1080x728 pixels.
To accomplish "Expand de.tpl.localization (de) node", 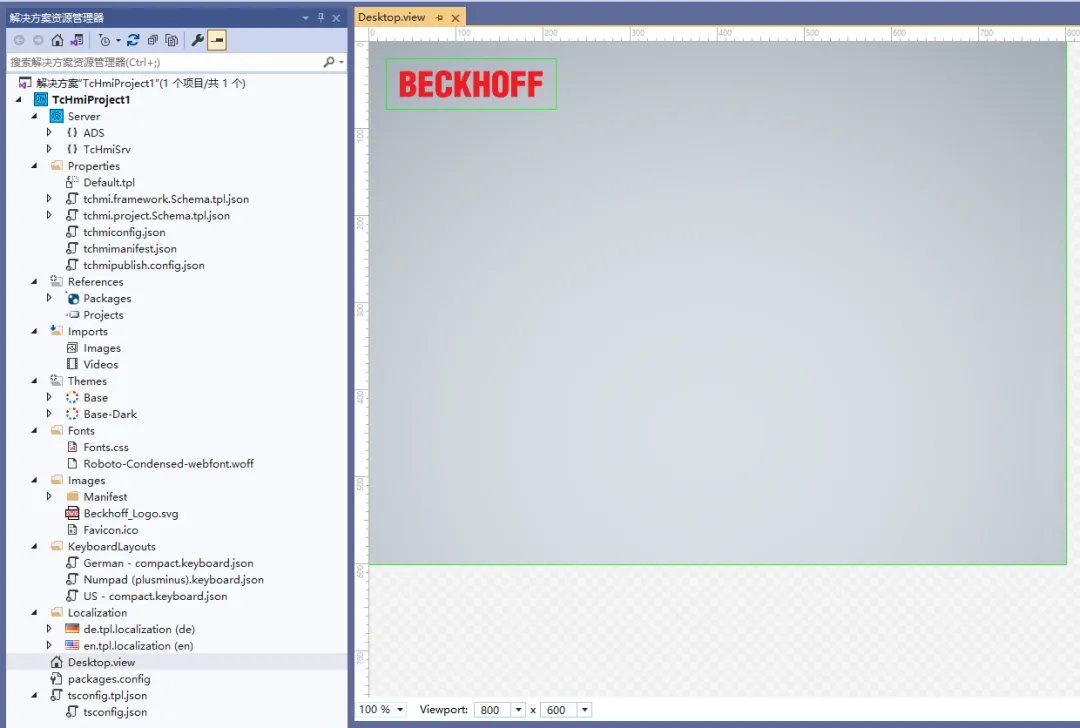I will [x=49, y=628].
